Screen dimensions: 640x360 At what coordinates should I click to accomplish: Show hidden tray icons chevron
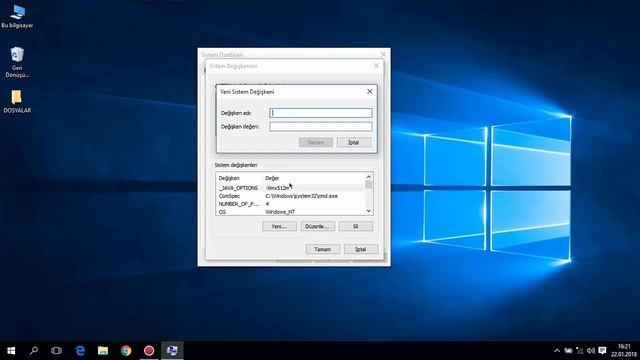point(557,351)
